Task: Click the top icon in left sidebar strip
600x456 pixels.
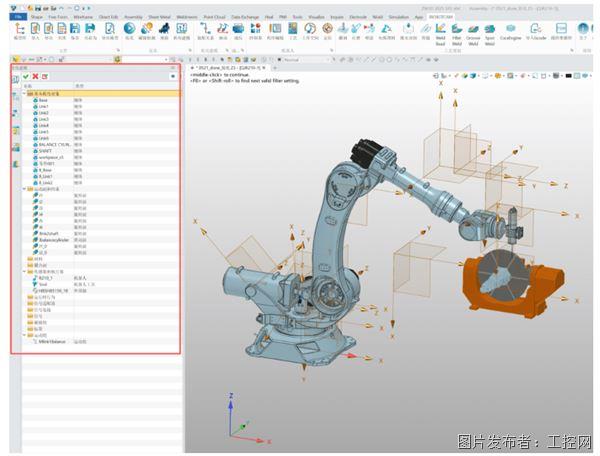Action: click(x=15, y=80)
